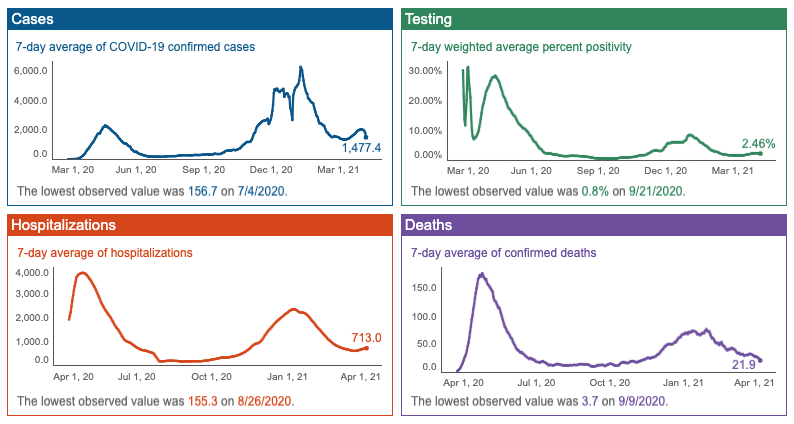Screen dimensions: 794x424
Task: Click the 156.7 lowest cases value
Action: [x=203, y=191]
